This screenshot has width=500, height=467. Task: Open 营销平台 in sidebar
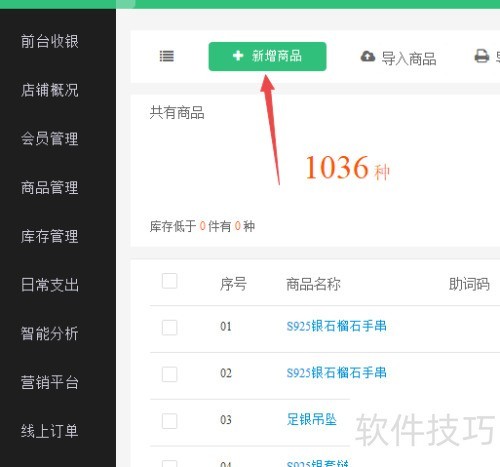coord(50,382)
